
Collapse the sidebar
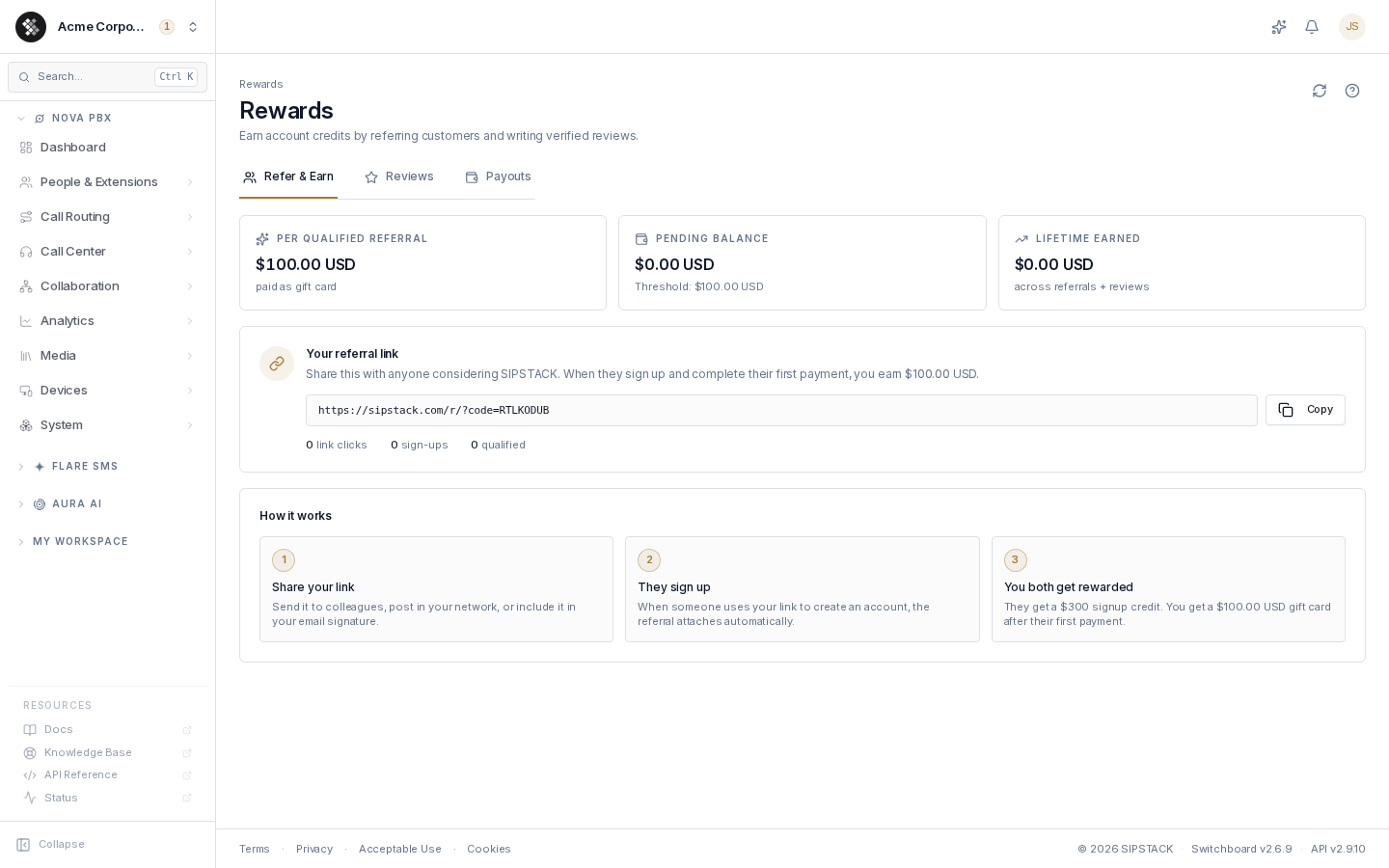[x=50, y=845]
